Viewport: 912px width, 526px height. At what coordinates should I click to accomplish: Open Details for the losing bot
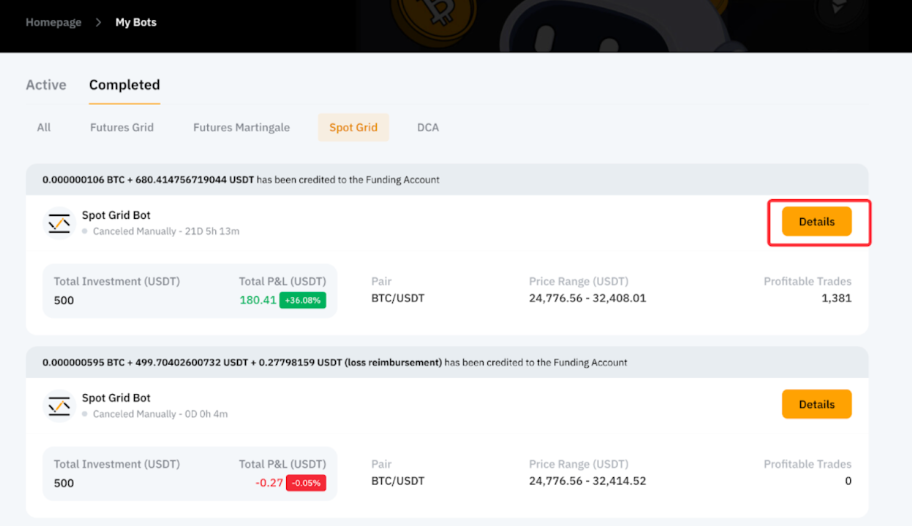pyautogui.click(x=816, y=404)
